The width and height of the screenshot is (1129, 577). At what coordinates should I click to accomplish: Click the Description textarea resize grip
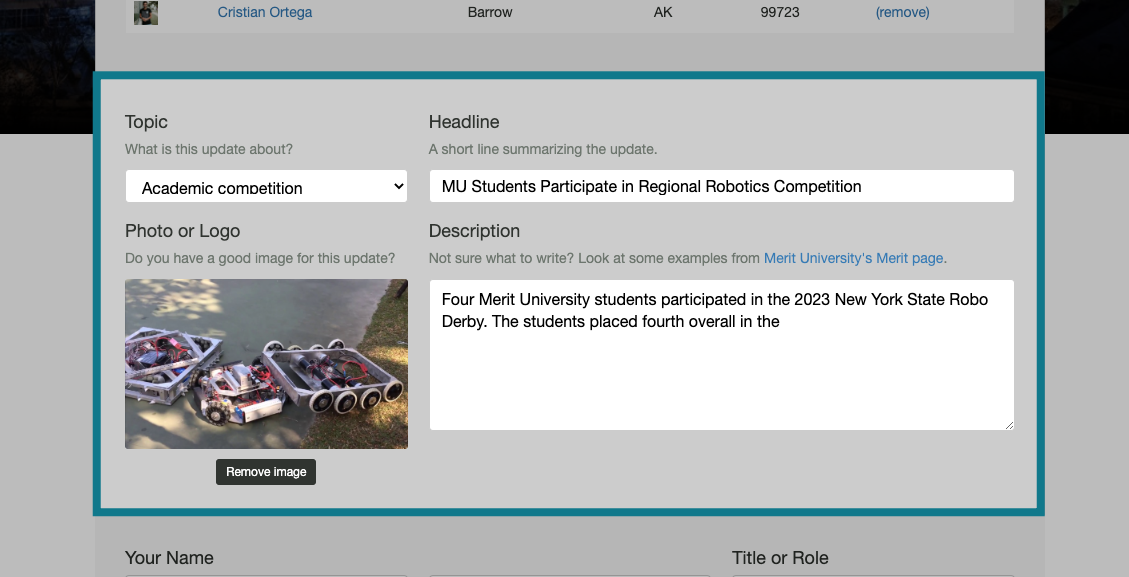coord(1008,423)
